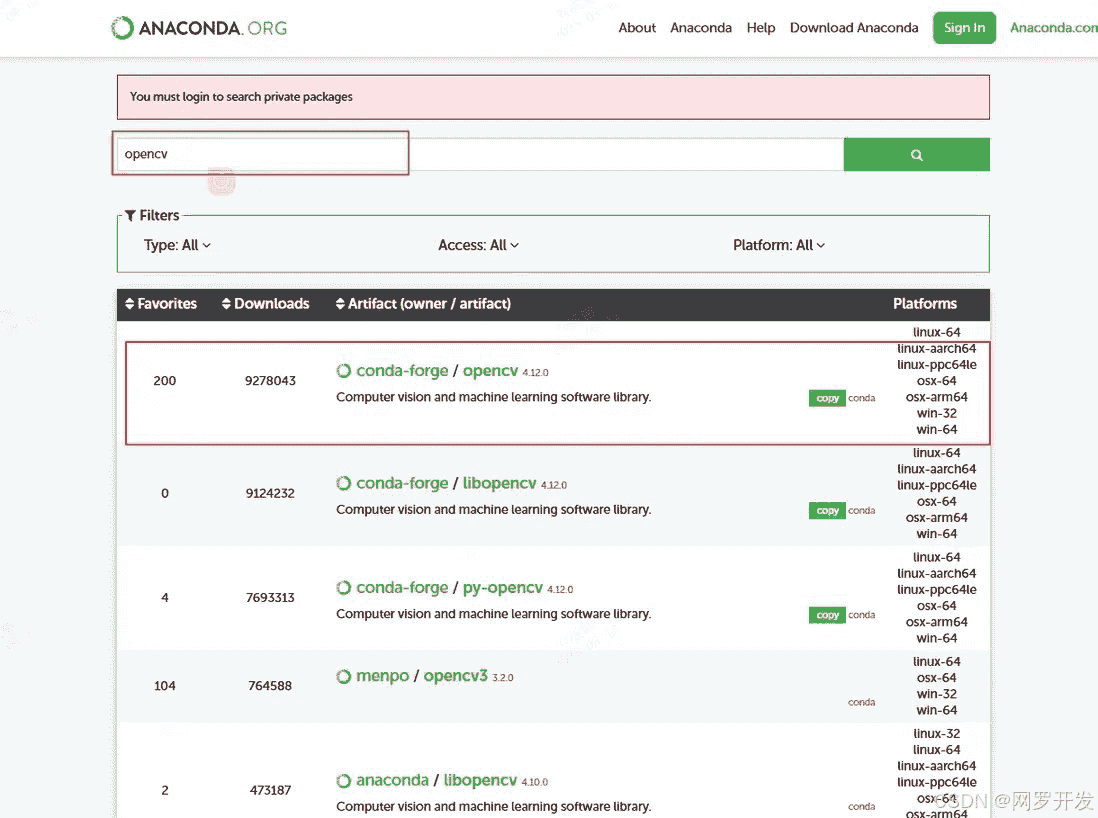Open the Help menu item
Viewport: 1098px width, 818px height.
760,28
